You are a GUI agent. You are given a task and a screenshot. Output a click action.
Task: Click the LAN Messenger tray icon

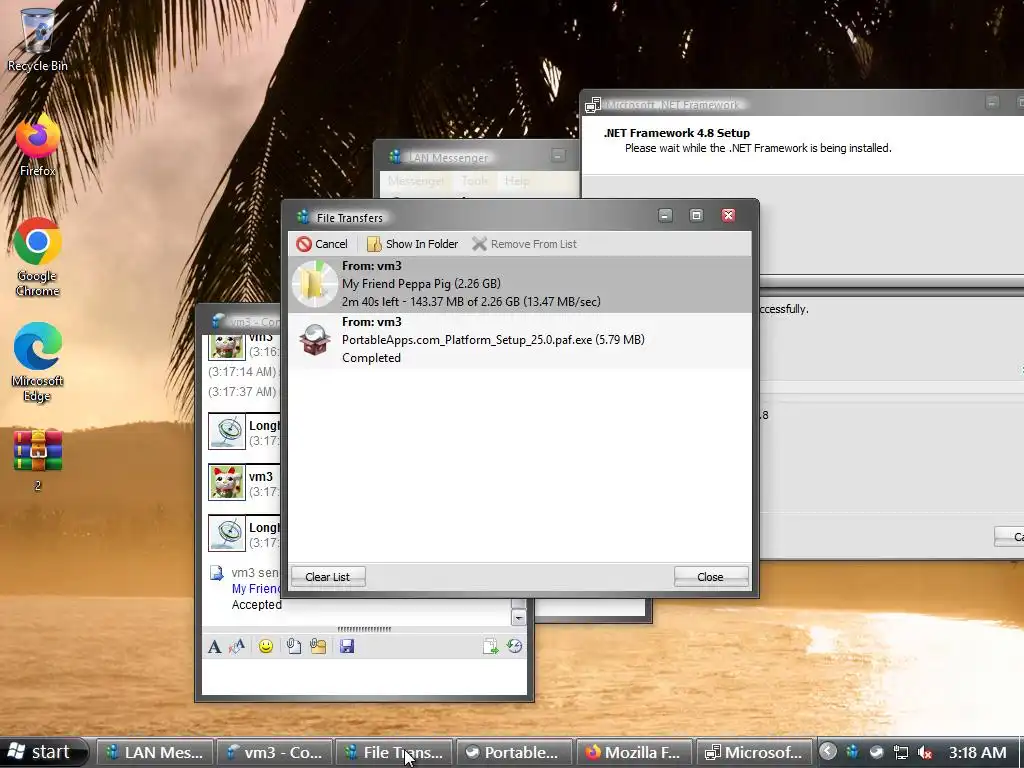(x=852, y=752)
